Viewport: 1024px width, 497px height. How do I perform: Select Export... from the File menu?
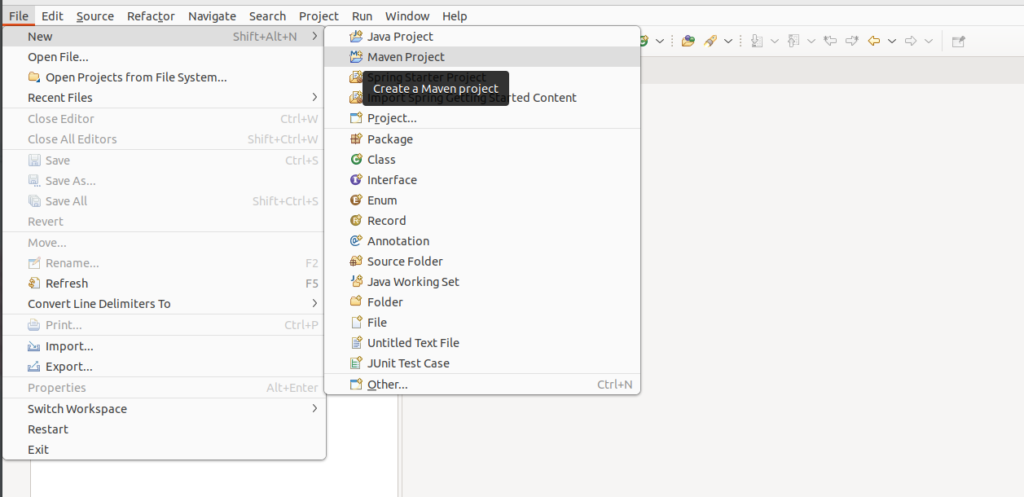click(164, 366)
